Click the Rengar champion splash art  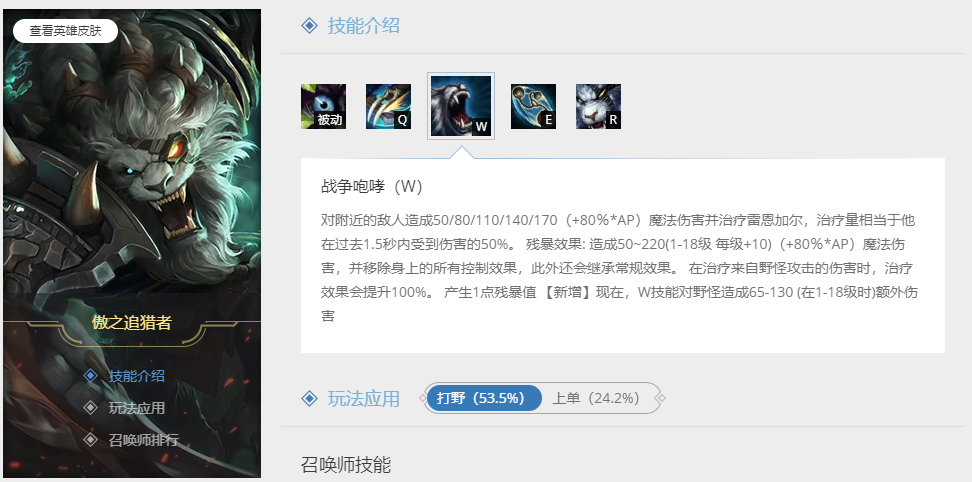tap(132, 161)
